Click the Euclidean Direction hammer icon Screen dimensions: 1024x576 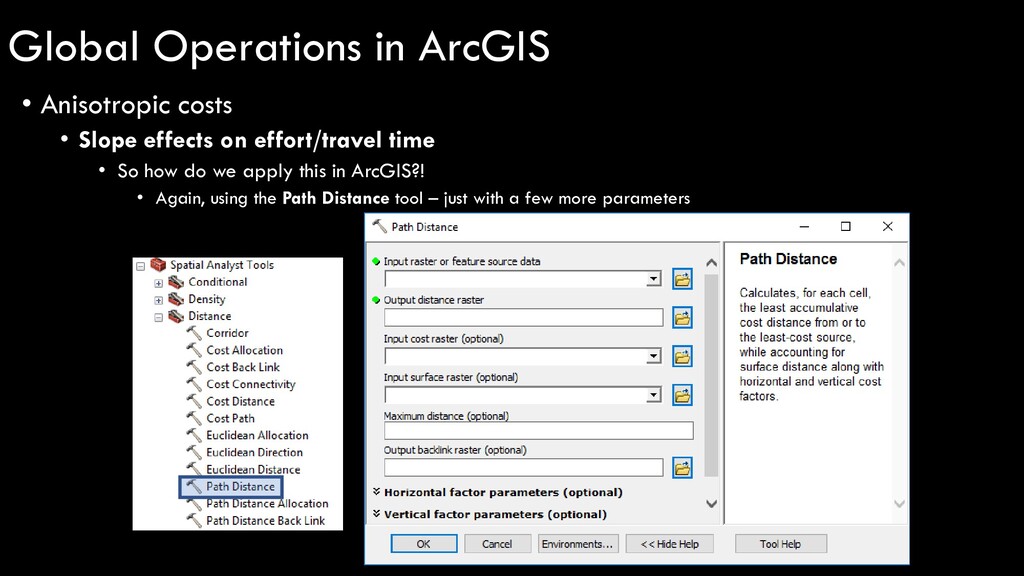[x=194, y=451]
